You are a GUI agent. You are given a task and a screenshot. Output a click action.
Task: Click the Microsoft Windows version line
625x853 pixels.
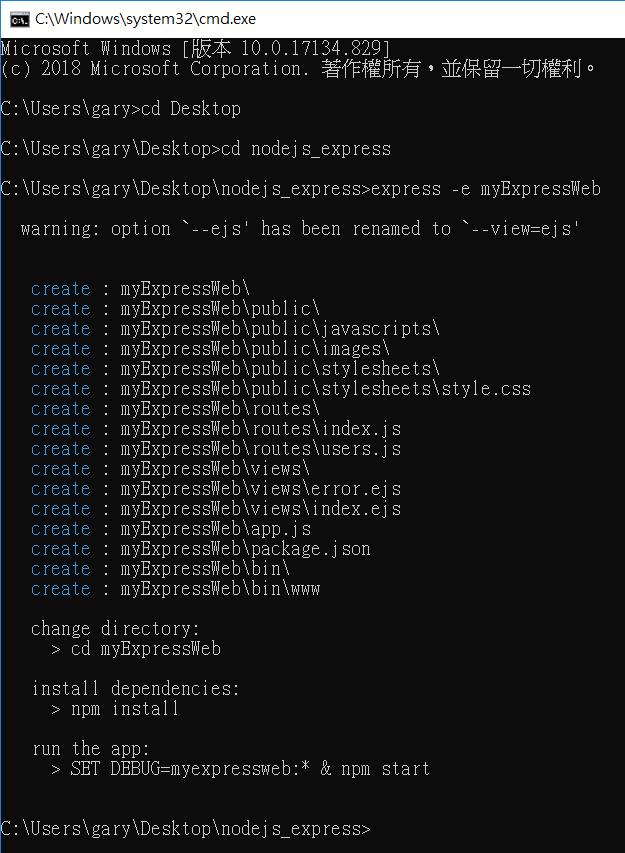coord(195,48)
